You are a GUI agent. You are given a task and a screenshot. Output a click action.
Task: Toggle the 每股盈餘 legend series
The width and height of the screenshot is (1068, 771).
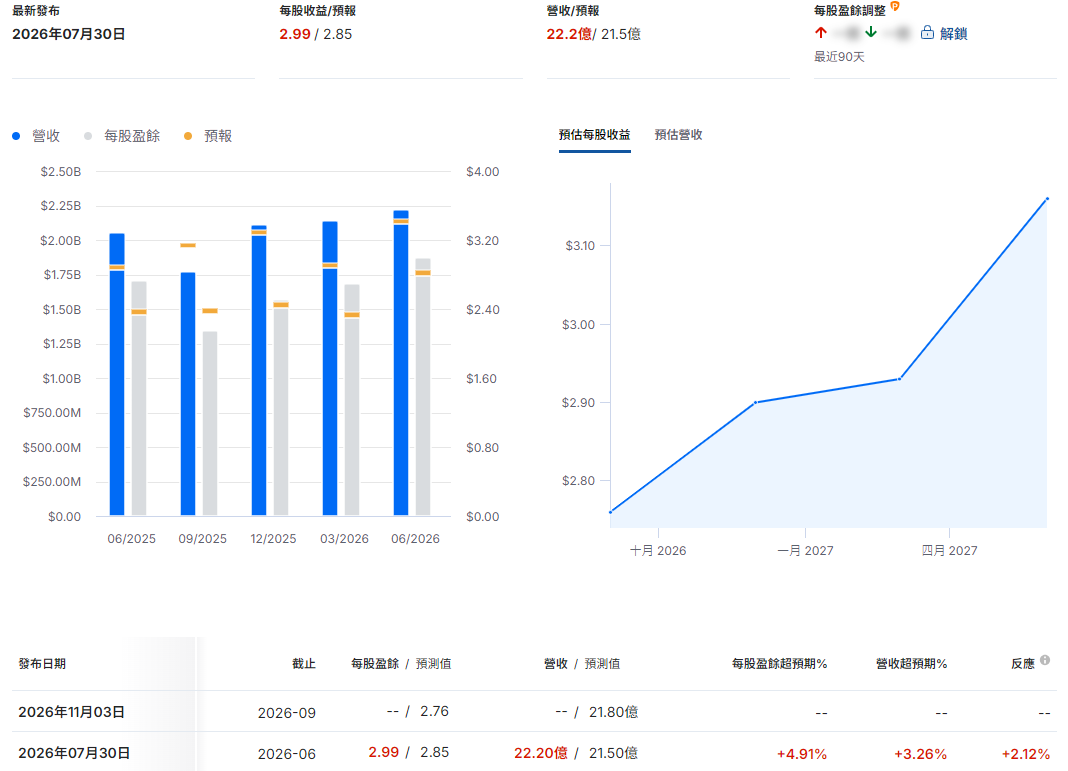(x=122, y=136)
